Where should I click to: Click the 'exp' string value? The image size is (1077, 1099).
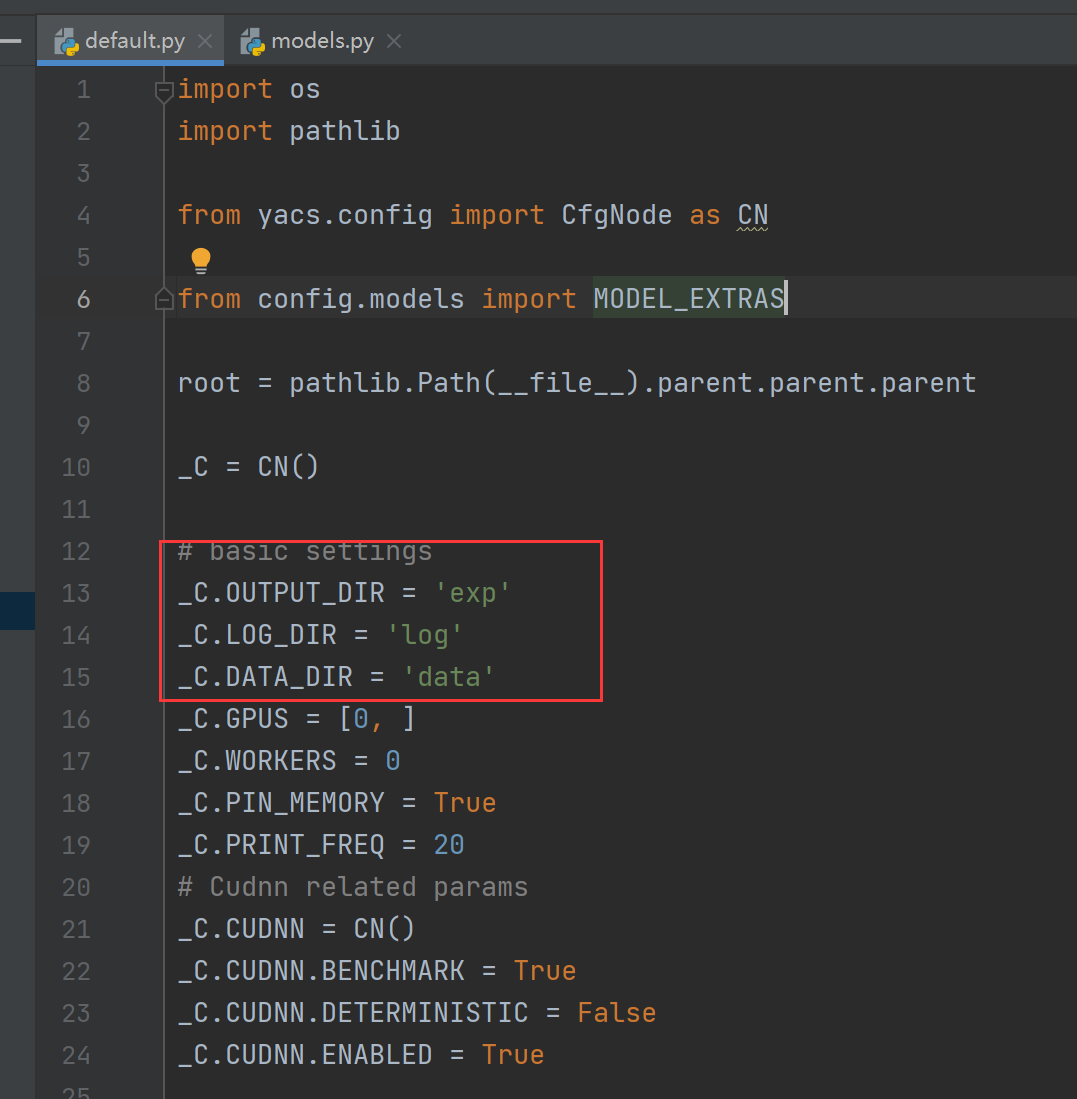473,594
